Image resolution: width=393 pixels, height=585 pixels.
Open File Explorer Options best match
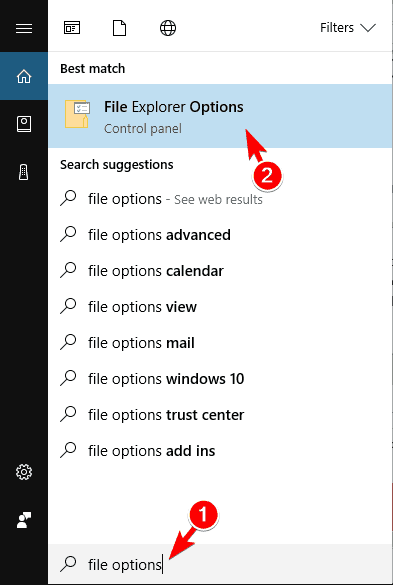point(220,116)
